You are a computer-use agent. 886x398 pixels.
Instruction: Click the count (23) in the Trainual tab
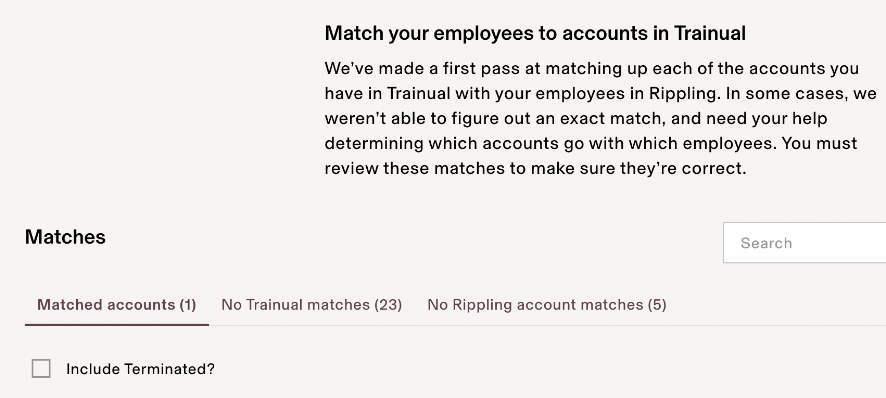pos(388,305)
